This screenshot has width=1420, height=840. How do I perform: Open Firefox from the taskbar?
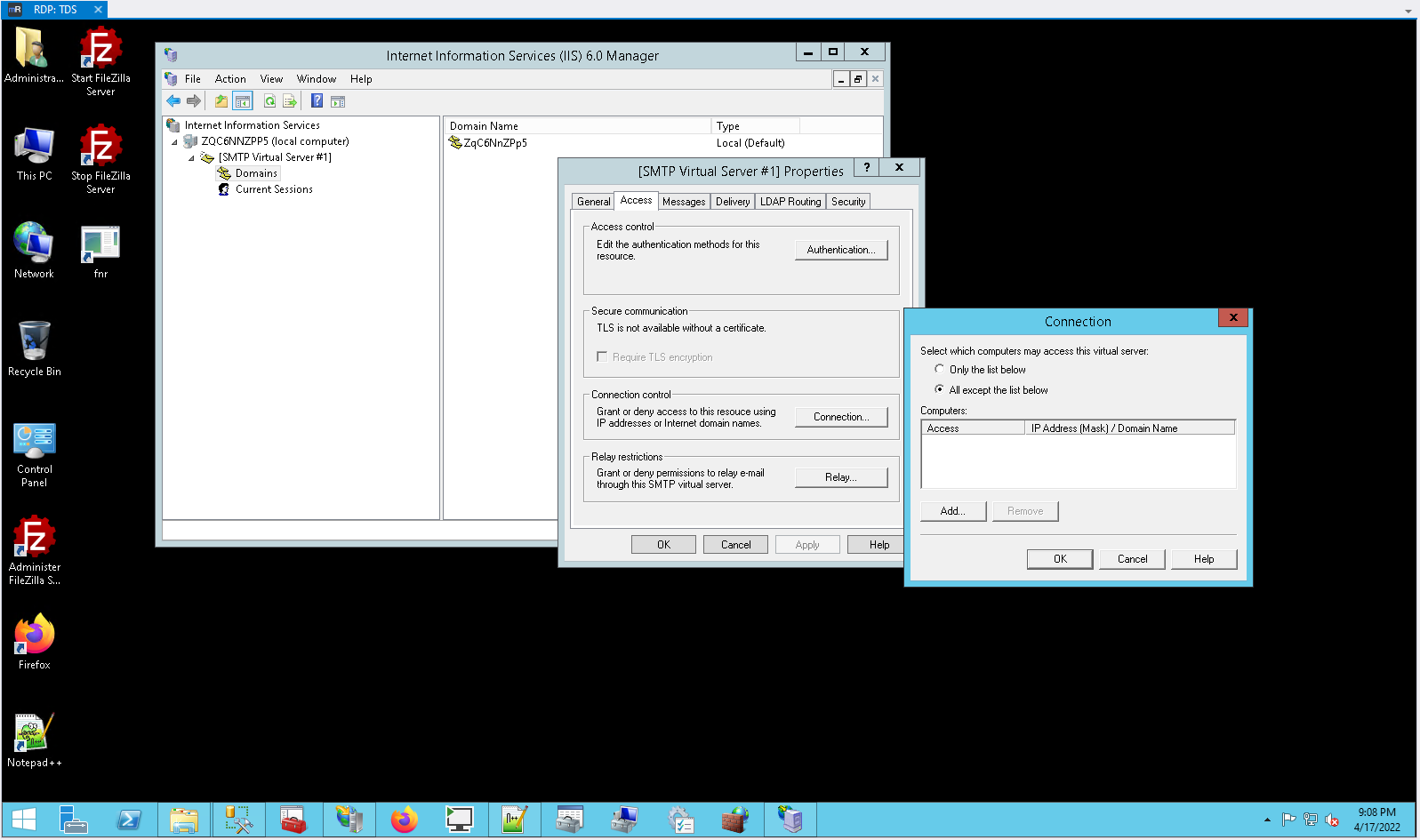click(405, 820)
